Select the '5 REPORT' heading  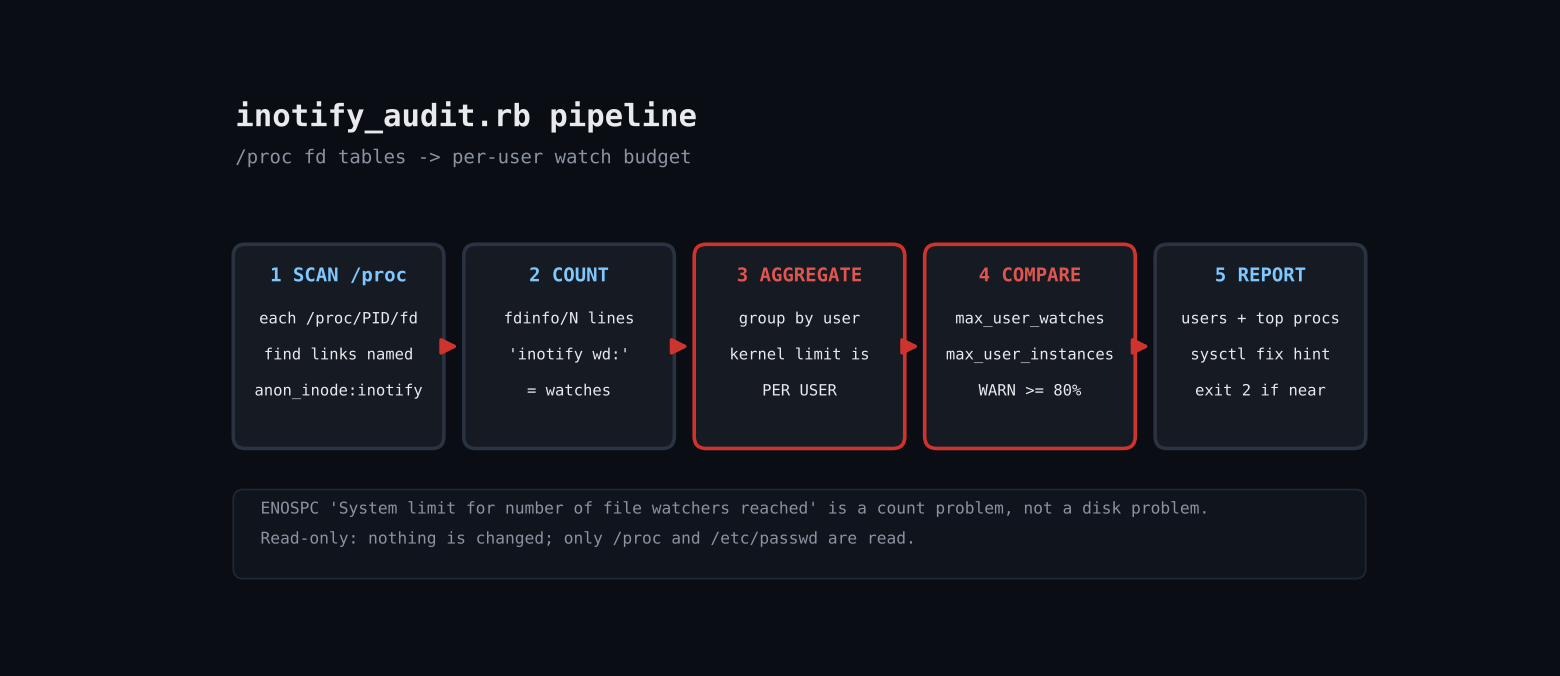pyautogui.click(x=1260, y=275)
